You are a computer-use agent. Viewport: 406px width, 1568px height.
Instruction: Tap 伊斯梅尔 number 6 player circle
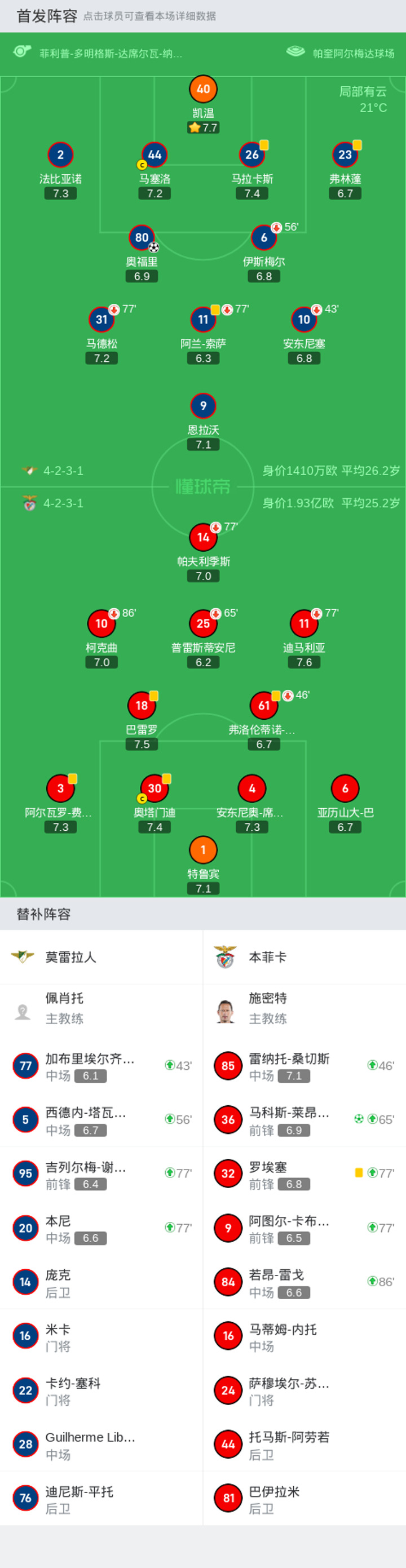[x=263, y=237]
